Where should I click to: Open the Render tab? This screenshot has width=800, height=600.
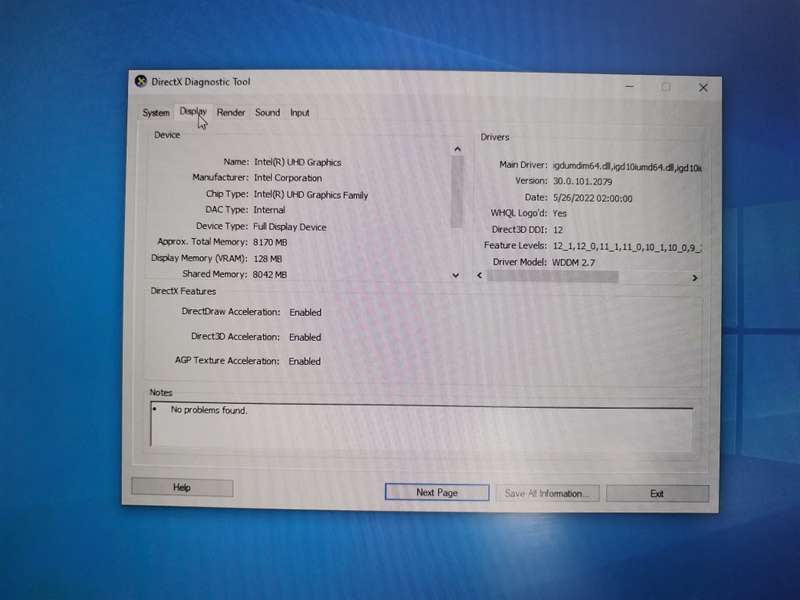[x=231, y=112]
